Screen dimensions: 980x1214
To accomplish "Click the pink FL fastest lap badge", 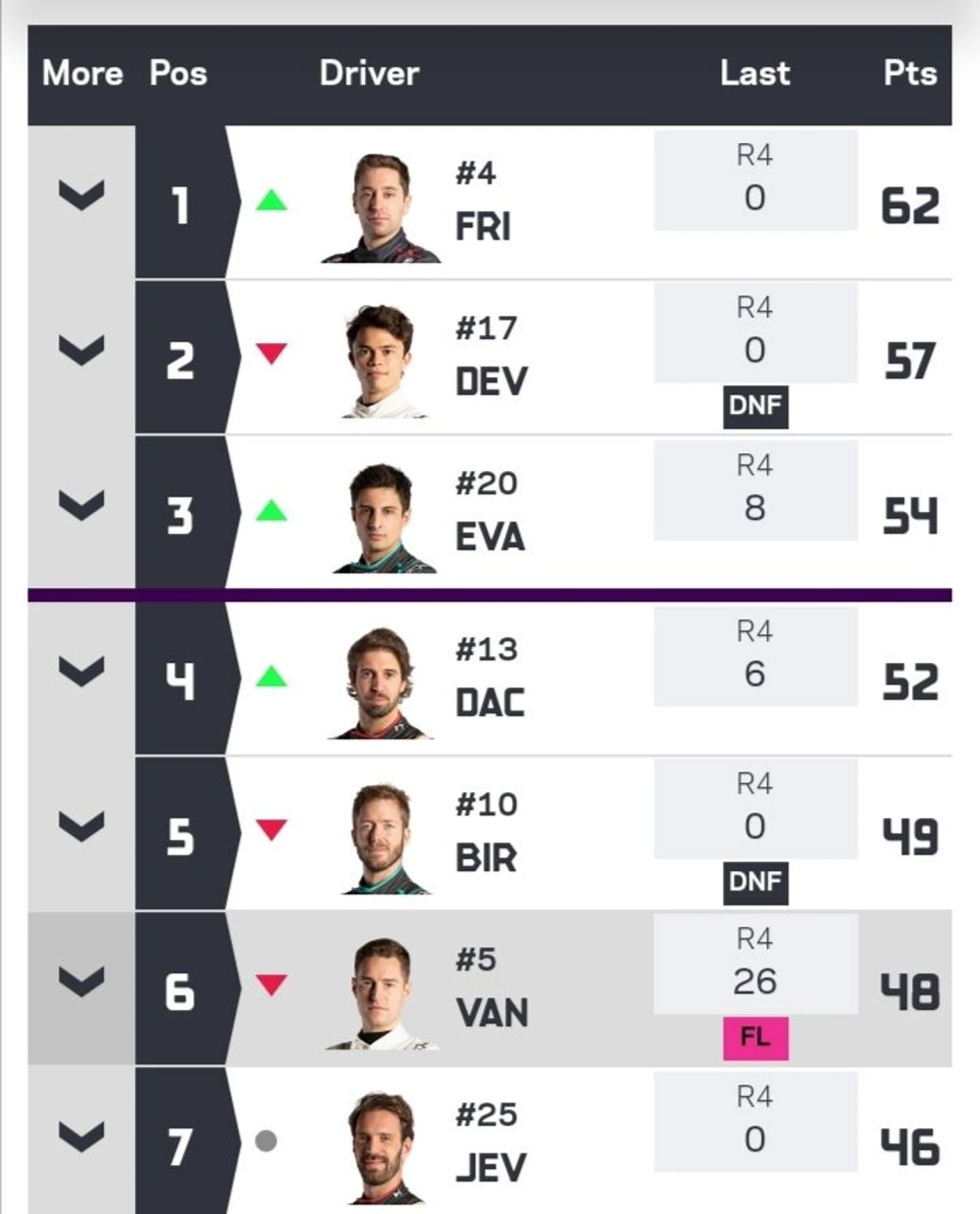I will [x=755, y=1038].
